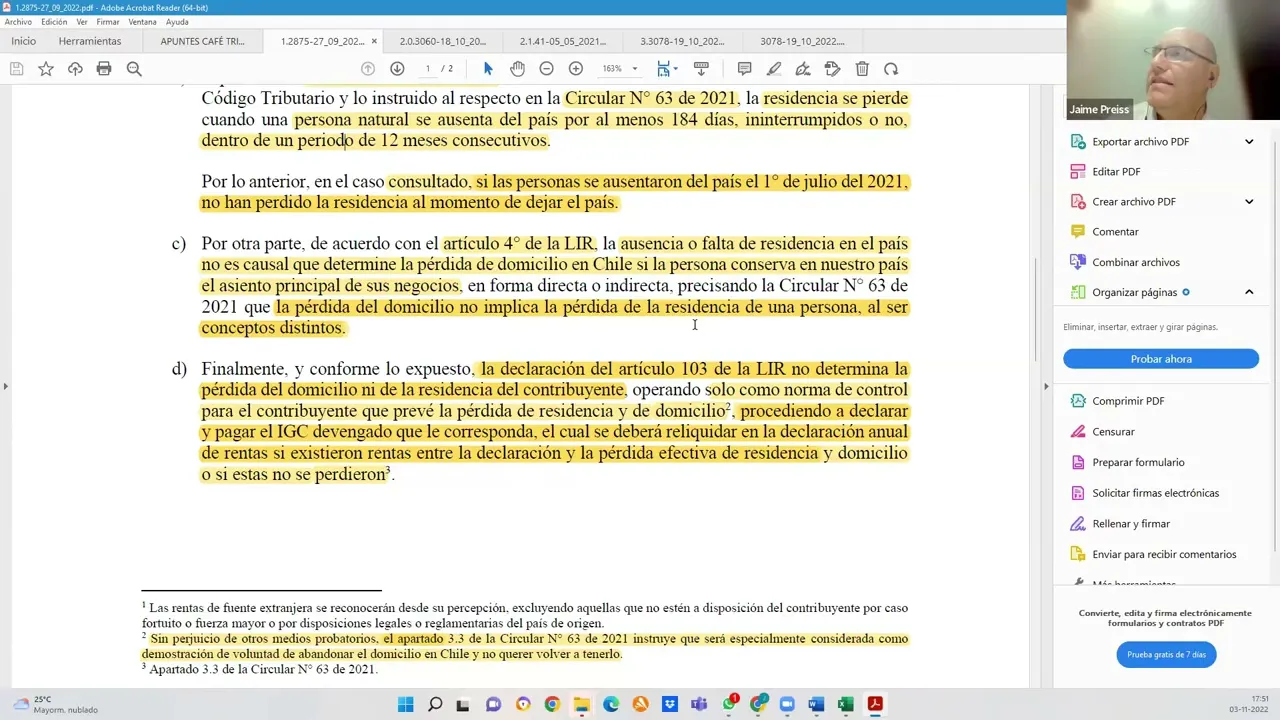This screenshot has height=720, width=1280.
Task: Open the Find text search tool
Action: [x=134, y=68]
